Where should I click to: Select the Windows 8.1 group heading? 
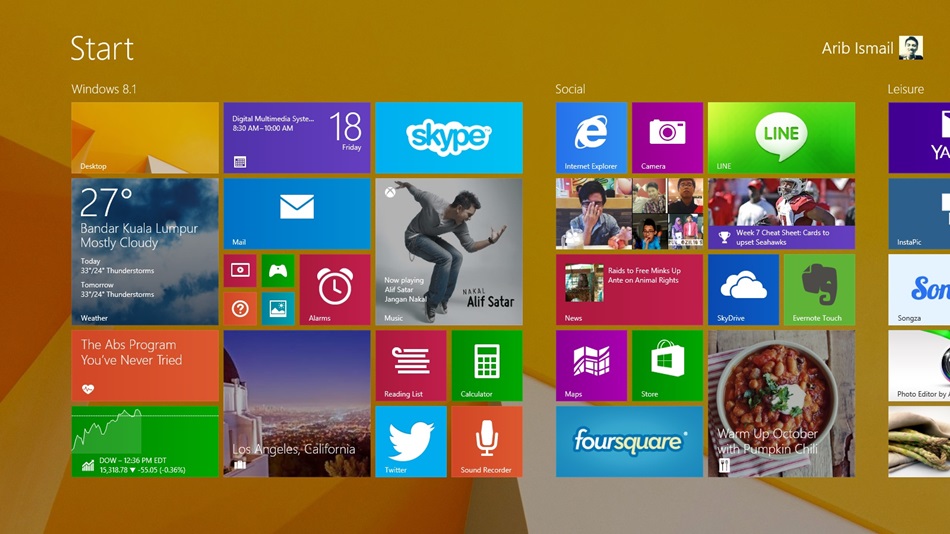(x=104, y=89)
